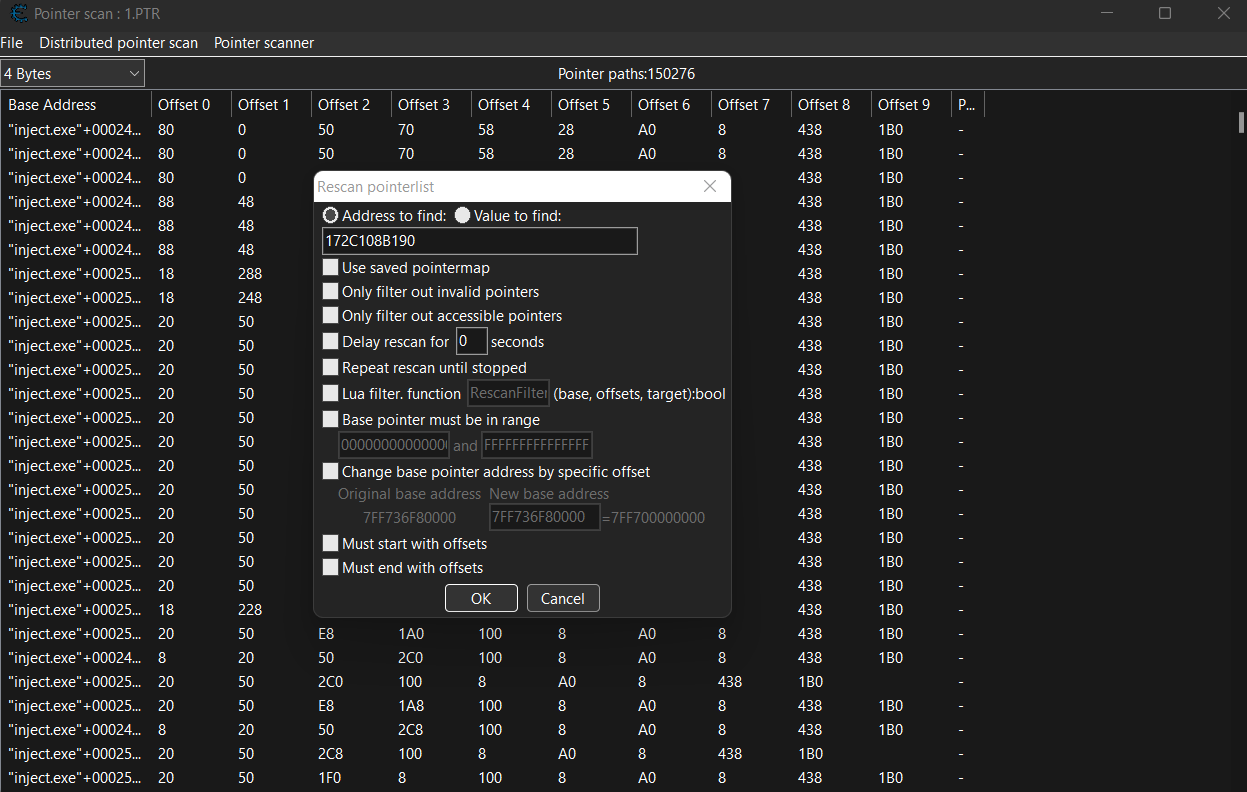Click the original base address 7FF736F80000 text

coord(410,518)
